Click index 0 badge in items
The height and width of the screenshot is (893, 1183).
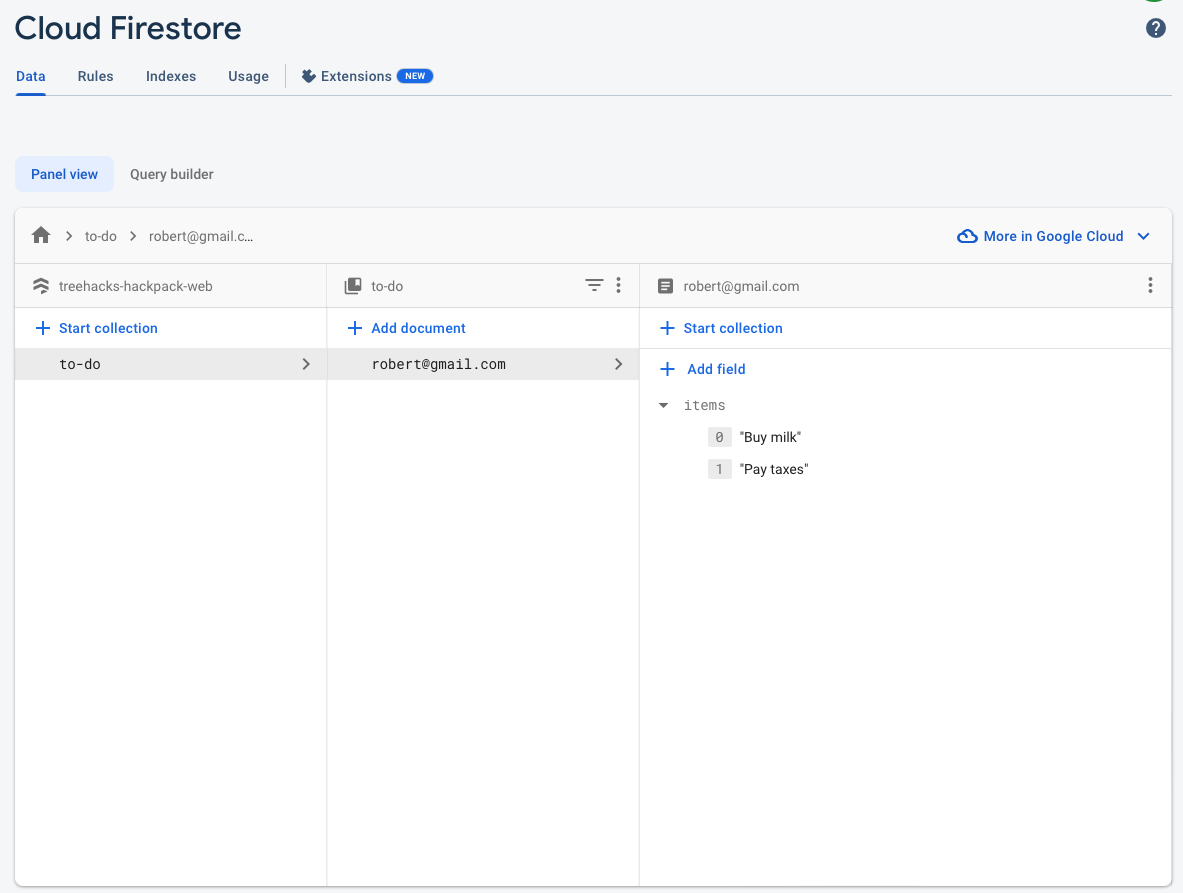[x=719, y=437]
